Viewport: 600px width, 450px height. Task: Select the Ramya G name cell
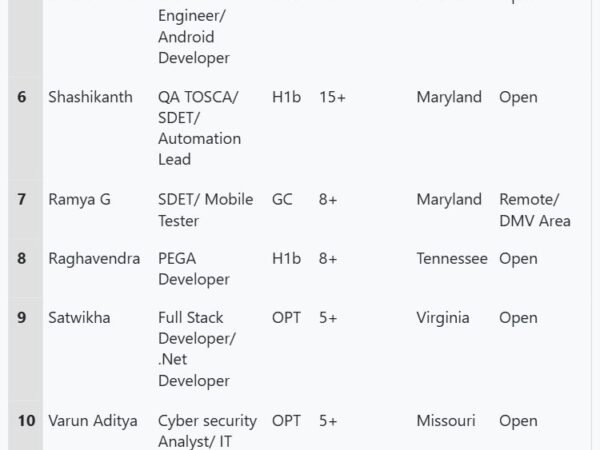79,199
